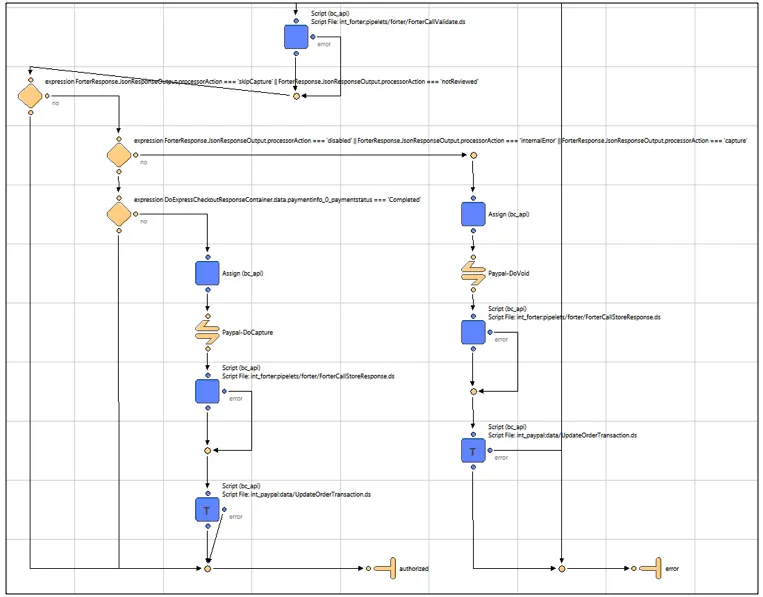Click the join circle before the error end node
Image resolution: width=763 pixels, height=597 pixels.
(x=562, y=568)
